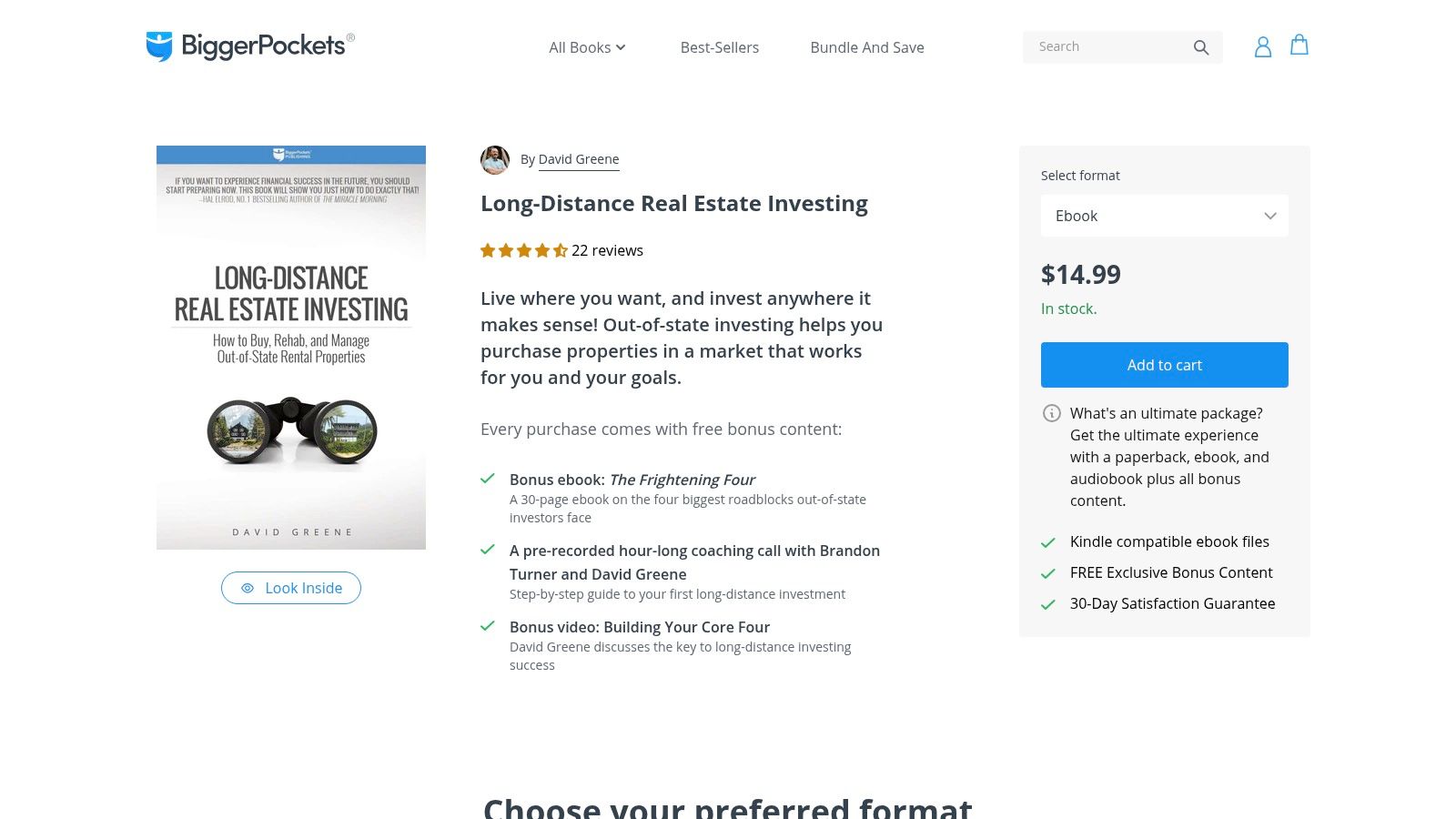Click the author avatar photo
Viewport: 1456px width, 819px height.
pyautogui.click(x=495, y=160)
